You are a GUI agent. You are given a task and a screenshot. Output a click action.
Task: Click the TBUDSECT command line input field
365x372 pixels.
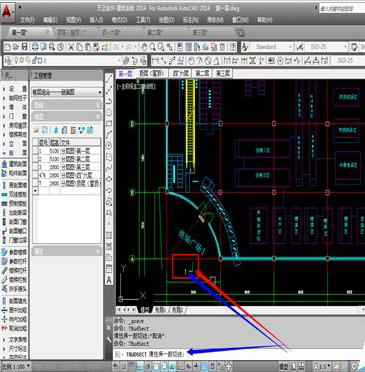239,354
